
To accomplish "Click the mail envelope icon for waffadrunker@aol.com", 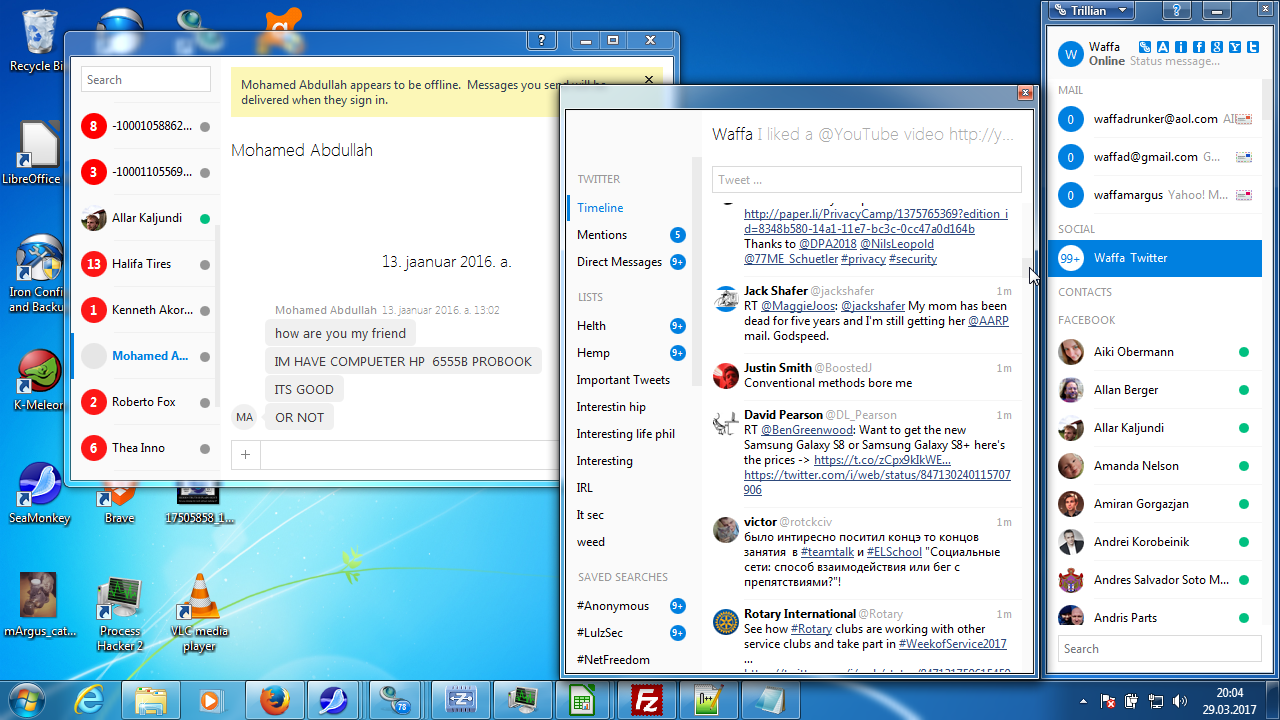I will (x=1244, y=119).
